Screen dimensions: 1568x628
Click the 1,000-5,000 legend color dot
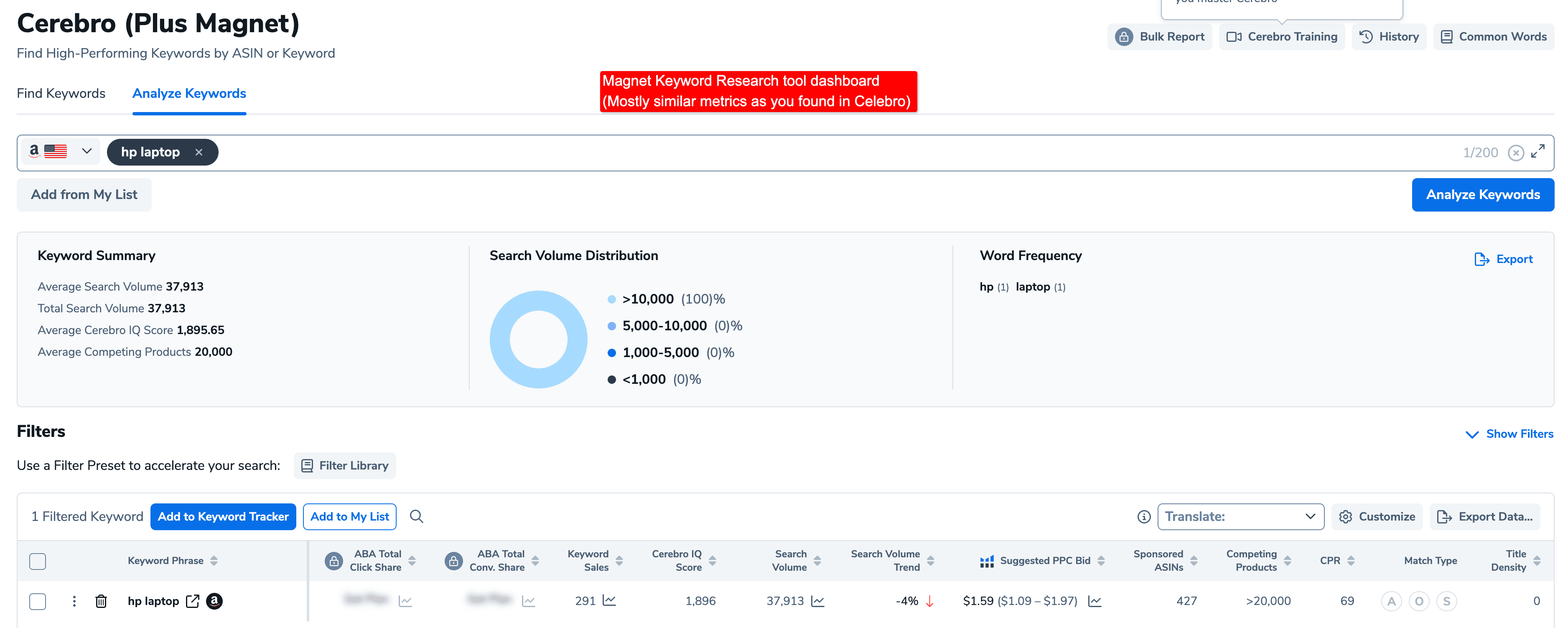tap(612, 353)
